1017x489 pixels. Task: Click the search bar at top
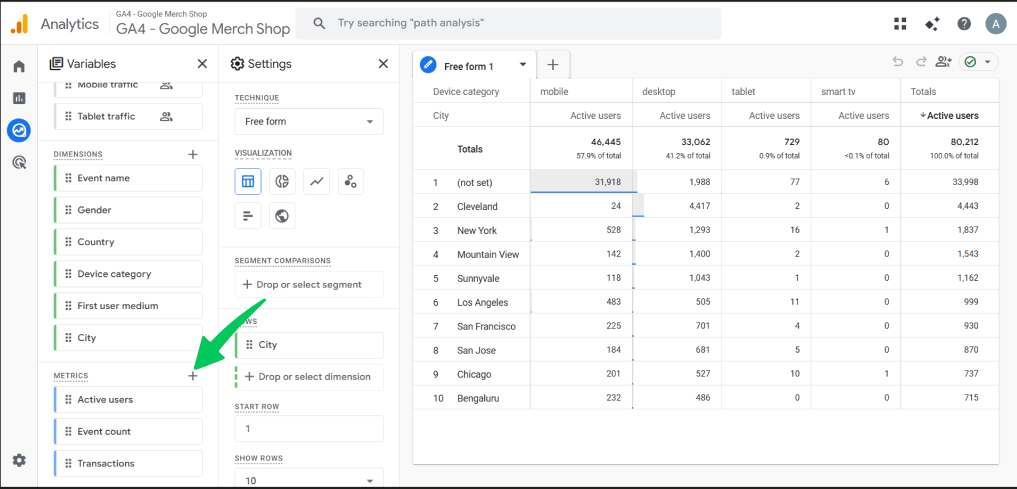(508, 23)
